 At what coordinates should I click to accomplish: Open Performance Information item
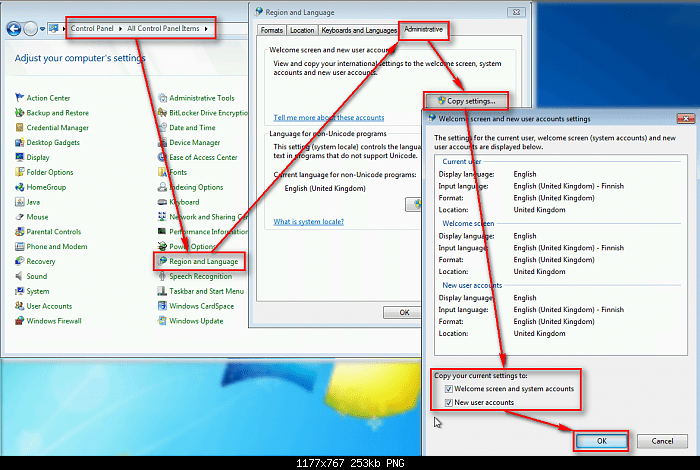coord(203,232)
